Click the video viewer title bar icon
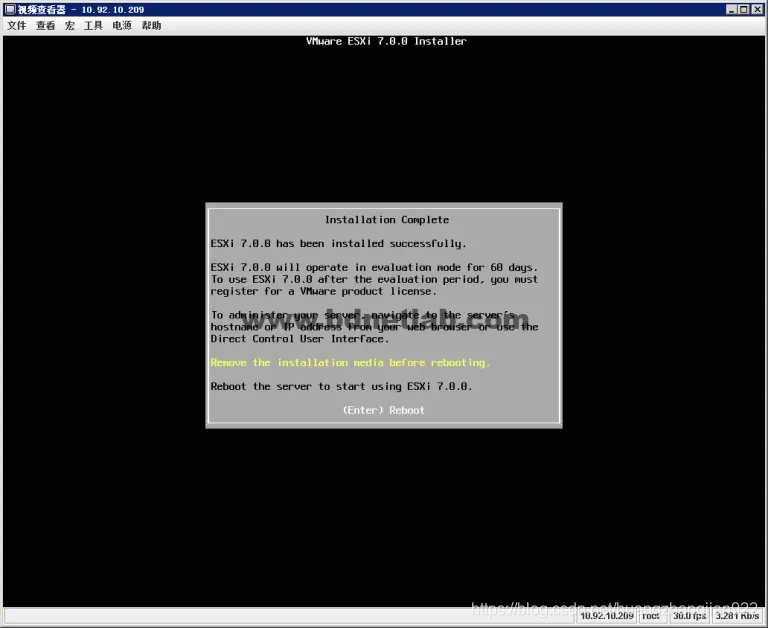This screenshot has height=628, width=768. coord(10,9)
